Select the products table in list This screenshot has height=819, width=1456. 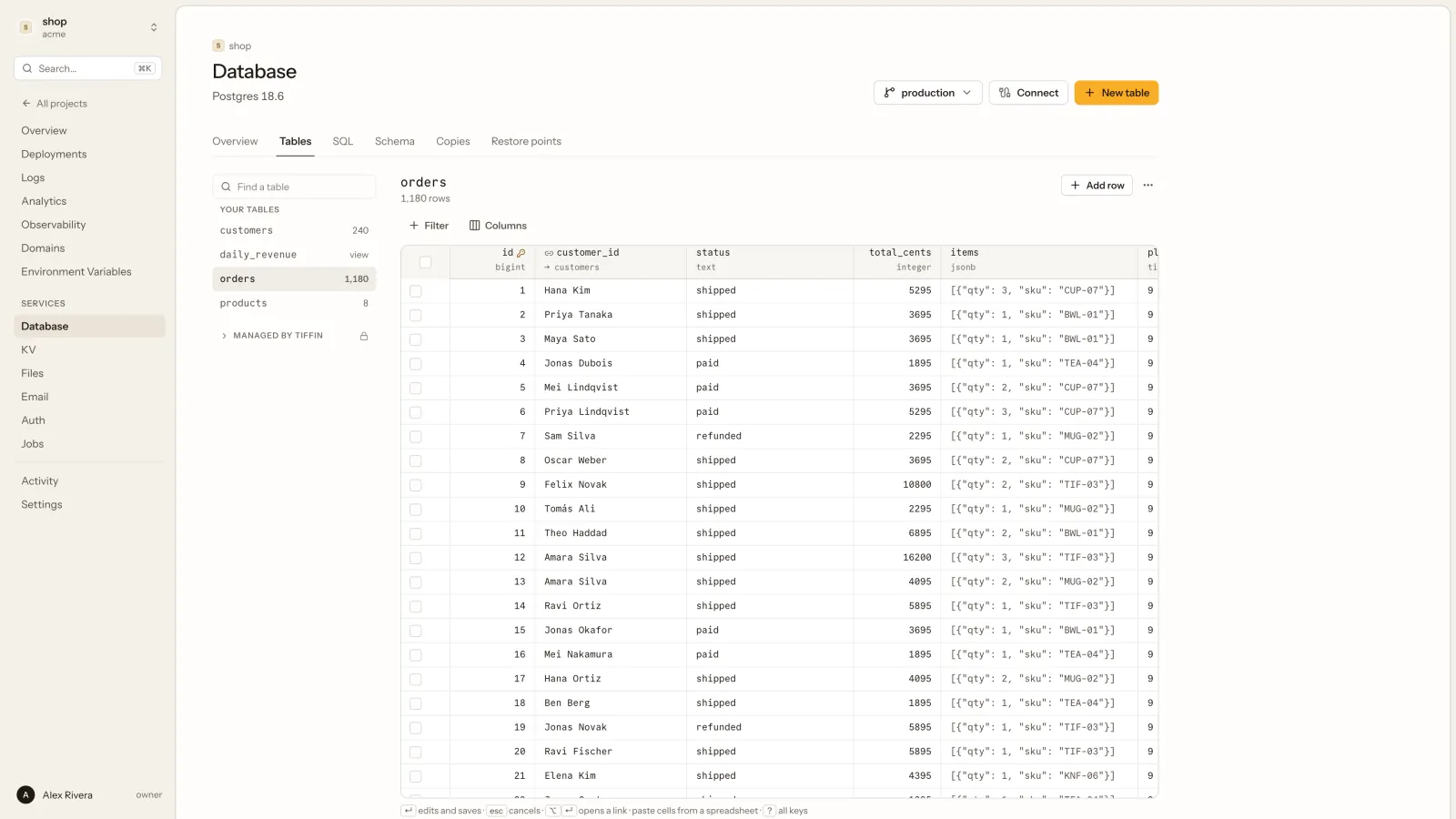point(294,304)
